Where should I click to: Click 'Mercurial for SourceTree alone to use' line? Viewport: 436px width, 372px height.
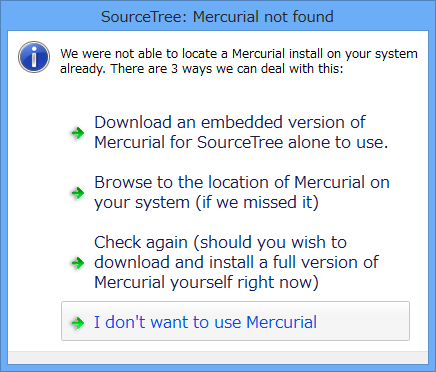click(x=241, y=142)
